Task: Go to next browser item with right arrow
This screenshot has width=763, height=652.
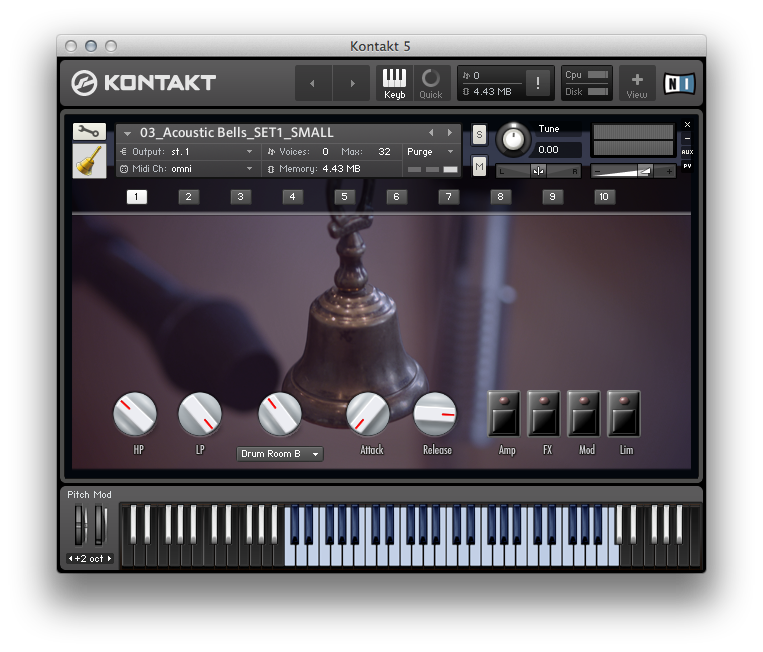Action: click(352, 83)
